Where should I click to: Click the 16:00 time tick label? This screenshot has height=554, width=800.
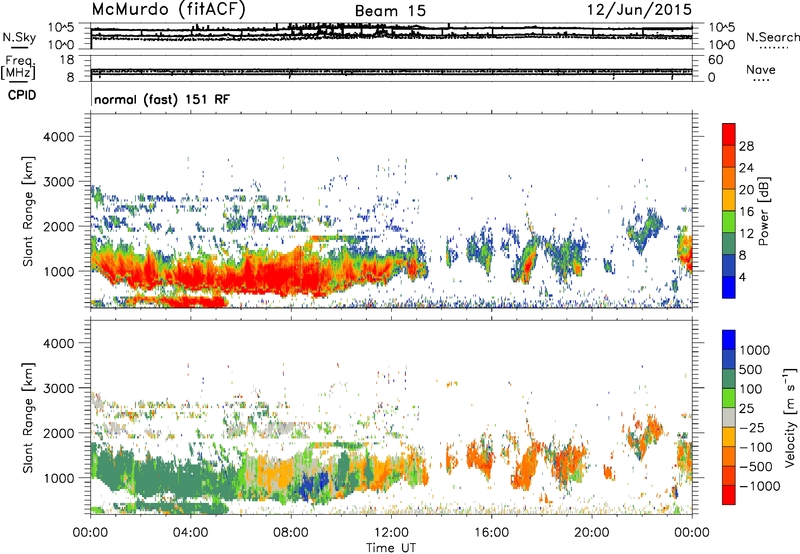(x=491, y=533)
